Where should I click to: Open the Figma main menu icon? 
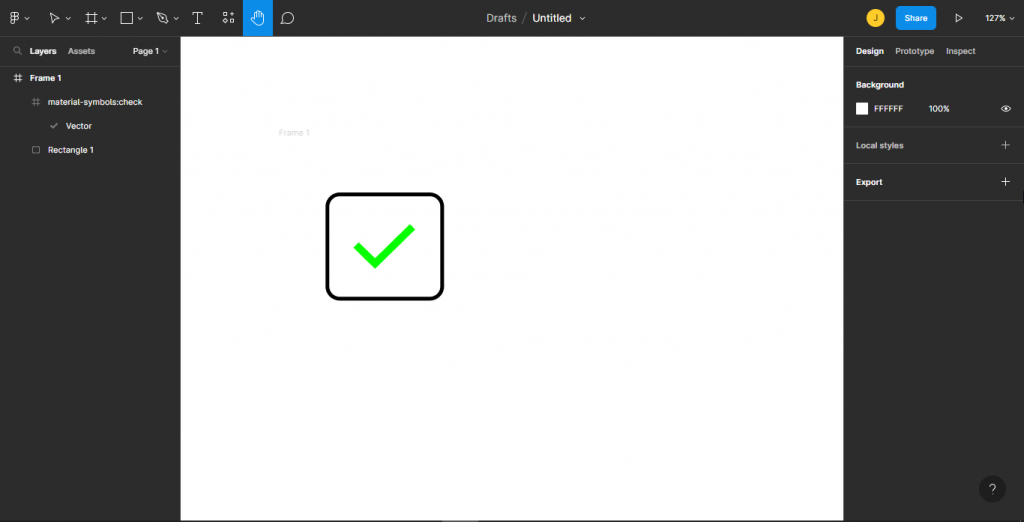(15, 18)
